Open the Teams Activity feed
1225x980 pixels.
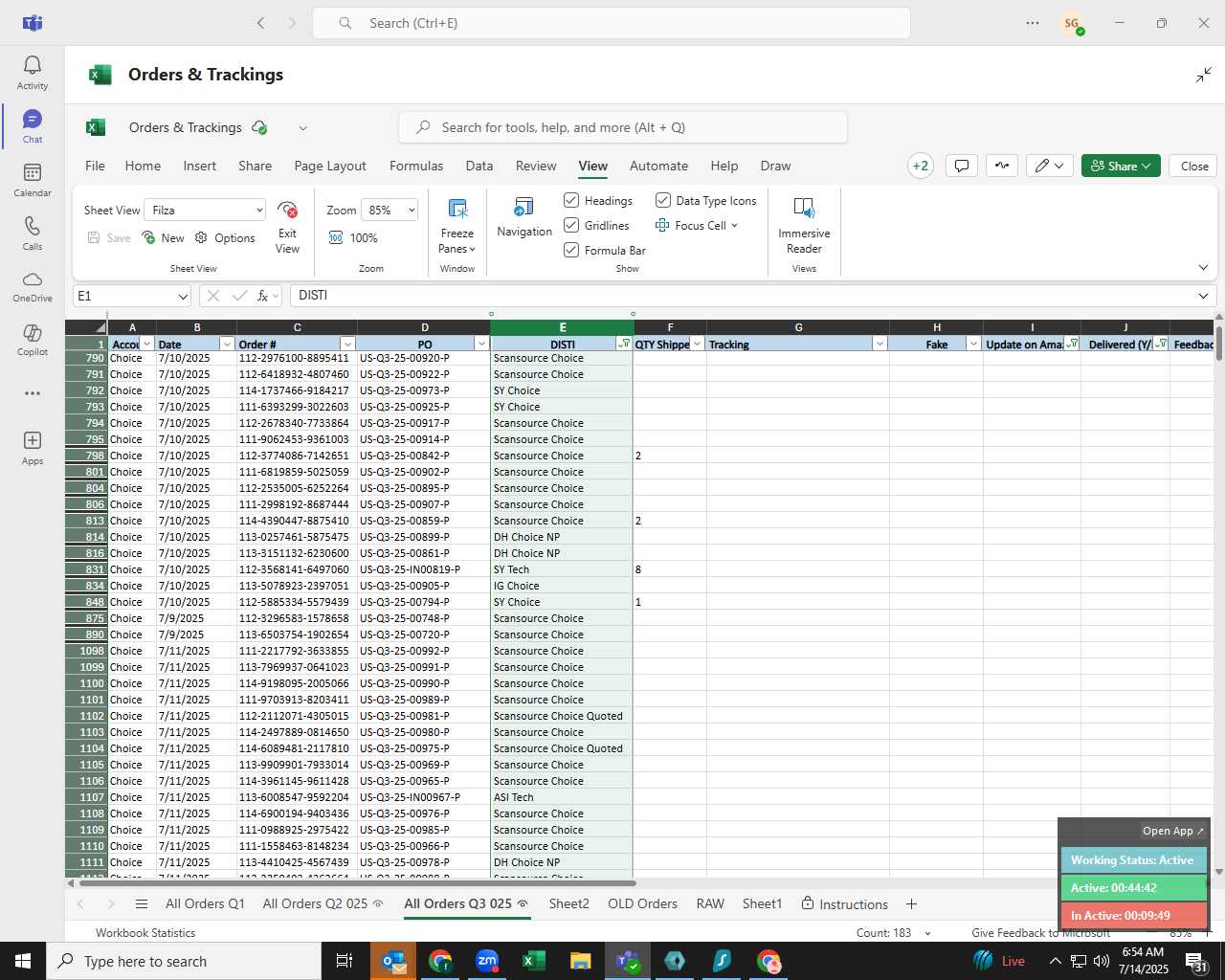(32, 73)
